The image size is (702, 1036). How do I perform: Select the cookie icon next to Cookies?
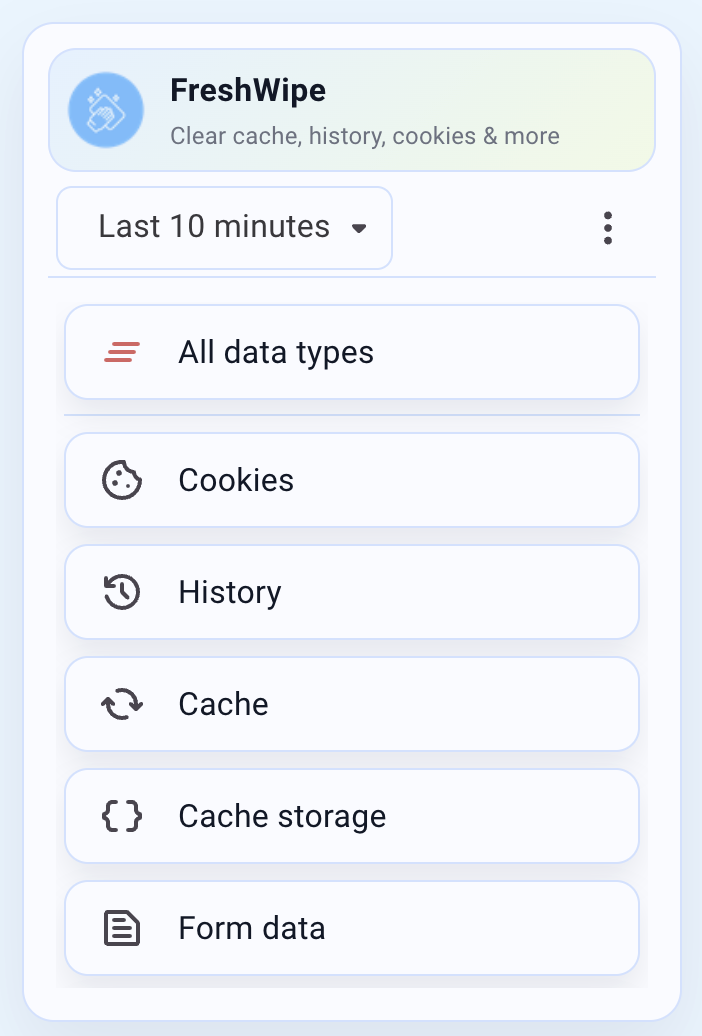[x=121, y=480]
